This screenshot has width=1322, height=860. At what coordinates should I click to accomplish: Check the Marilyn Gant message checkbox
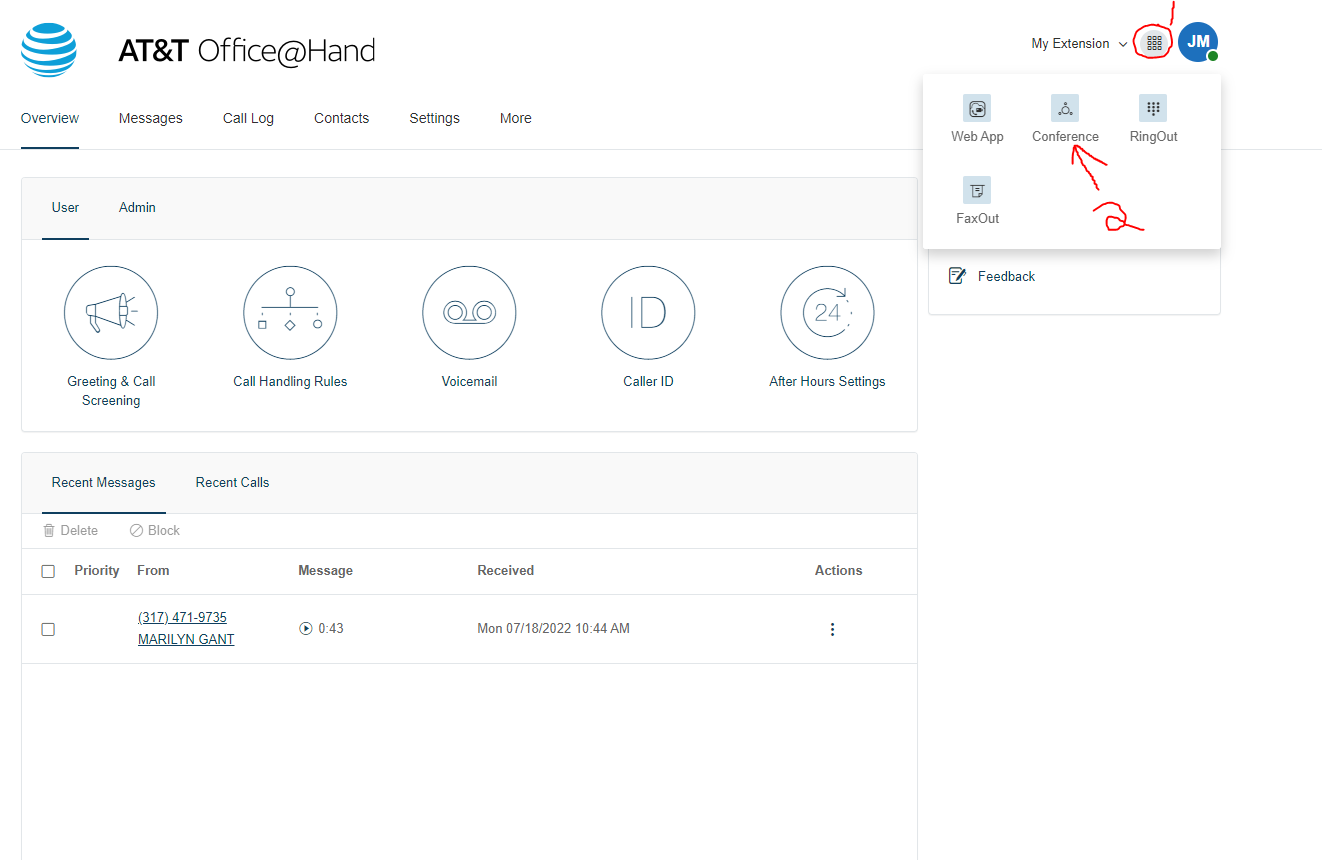coord(48,629)
